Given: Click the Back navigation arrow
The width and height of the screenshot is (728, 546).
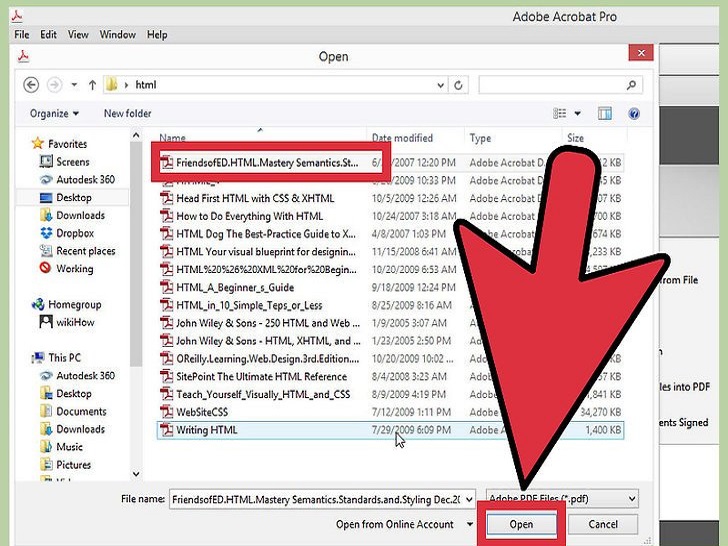Looking at the screenshot, I should (x=31, y=85).
